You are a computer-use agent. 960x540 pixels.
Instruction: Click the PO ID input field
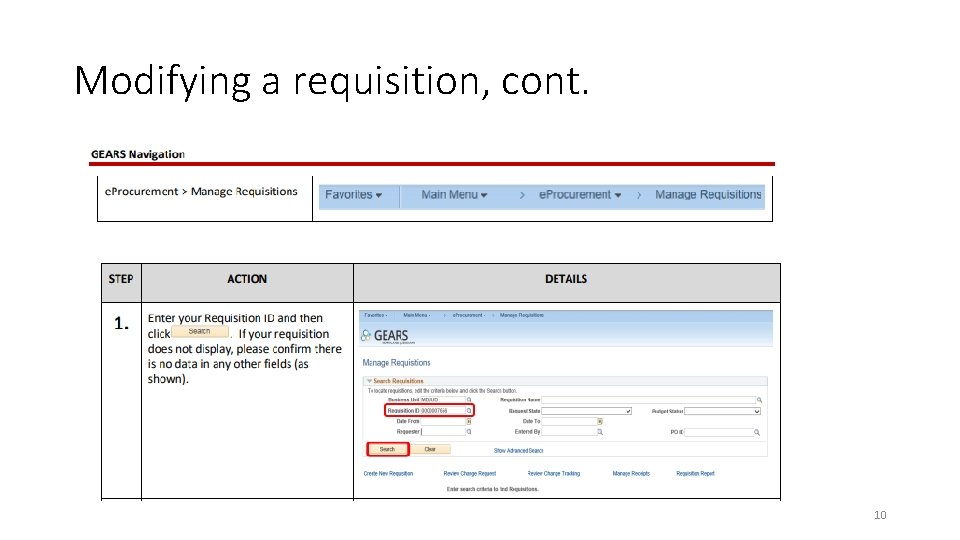pos(719,432)
